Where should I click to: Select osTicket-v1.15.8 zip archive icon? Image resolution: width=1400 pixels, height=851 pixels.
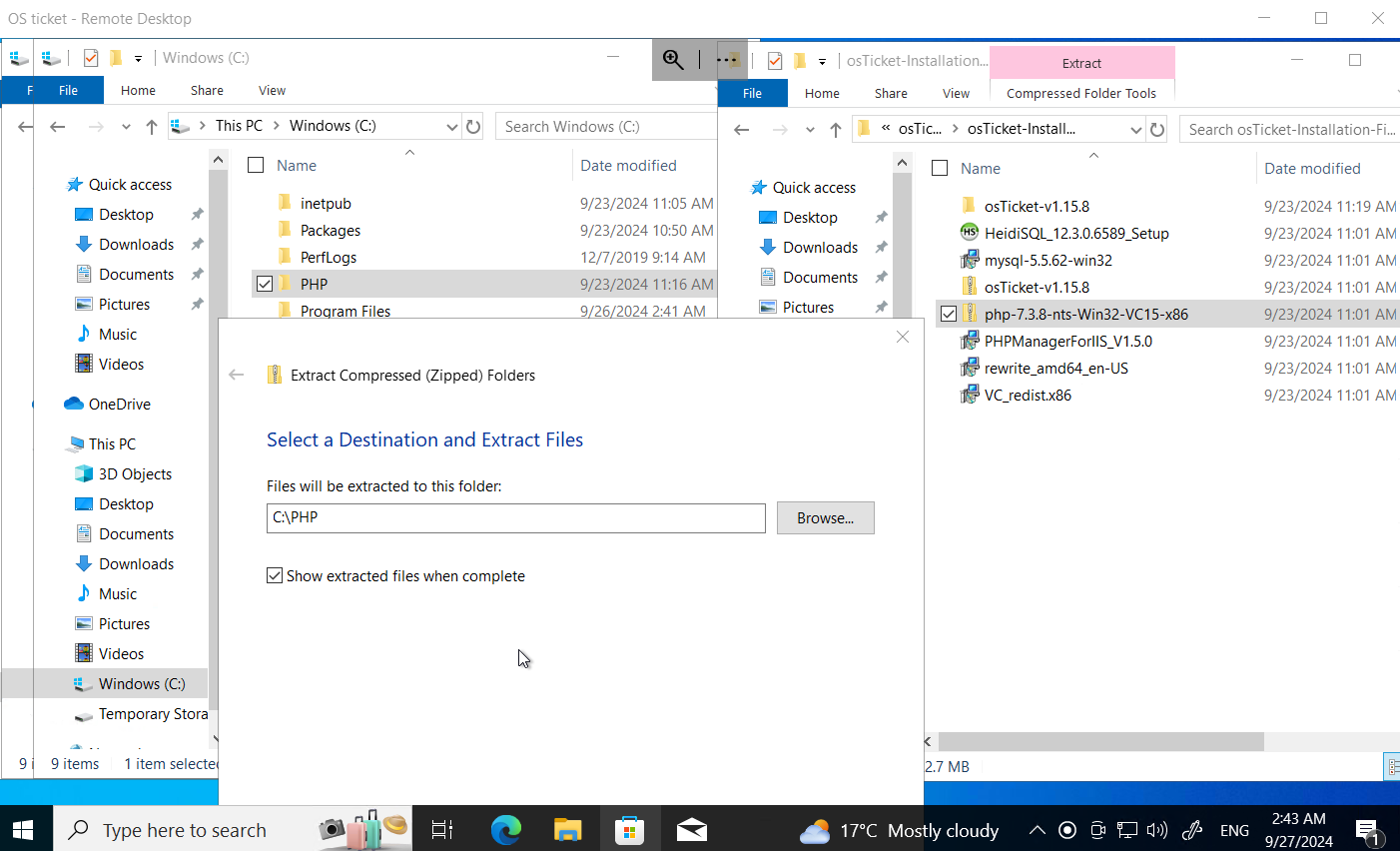click(969, 287)
